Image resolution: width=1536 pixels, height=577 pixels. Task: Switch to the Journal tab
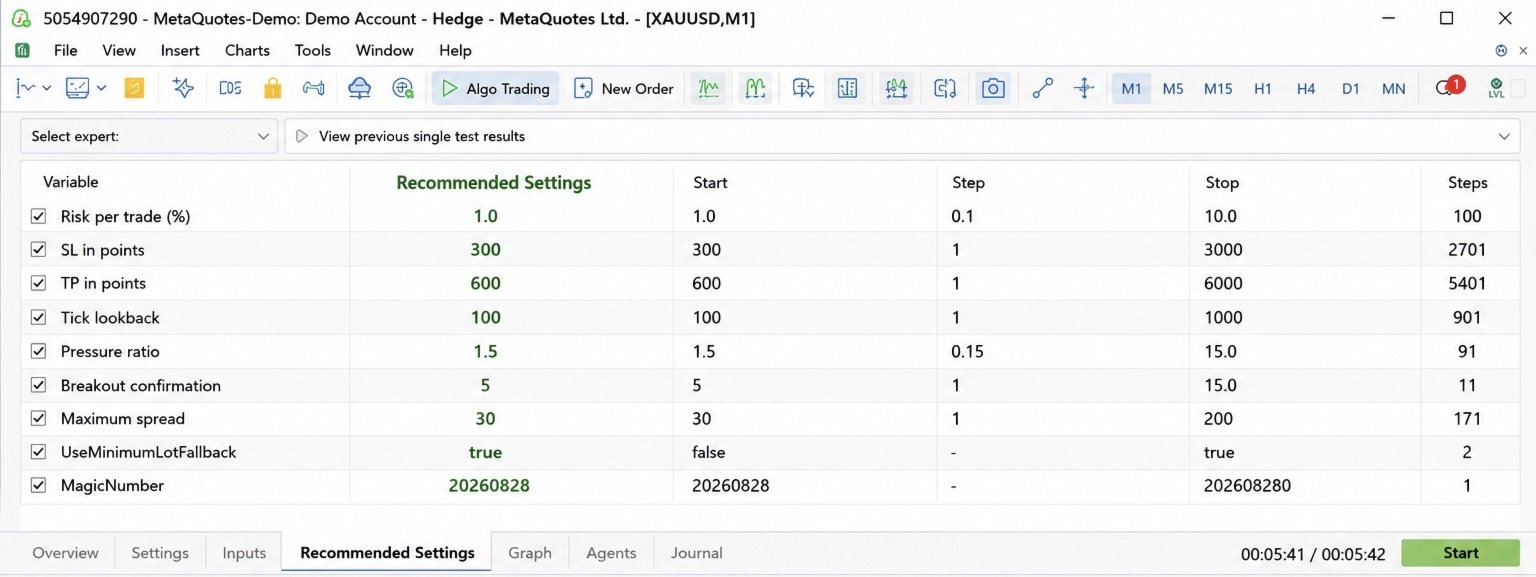click(x=697, y=553)
